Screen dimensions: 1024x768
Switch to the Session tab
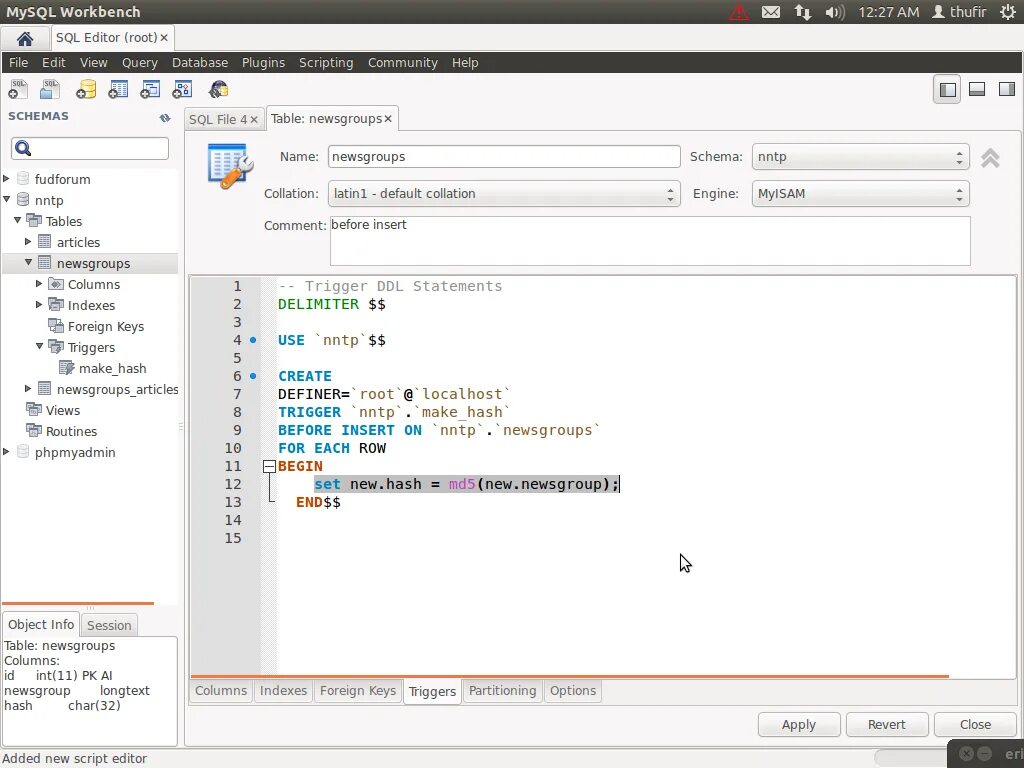[x=109, y=626]
